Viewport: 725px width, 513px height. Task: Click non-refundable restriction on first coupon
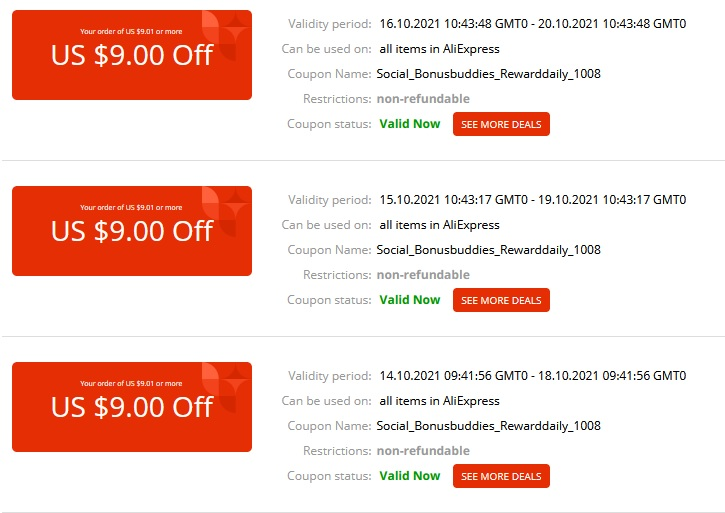pyautogui.click(x=423, y=99)
